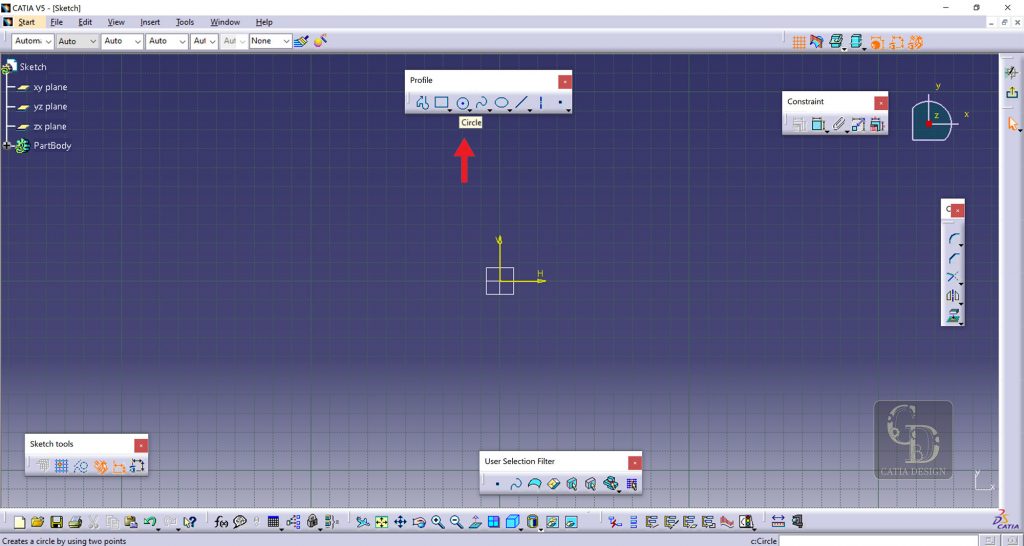
Task: Click the Fit All In view icon
Action: click(381, 522)
